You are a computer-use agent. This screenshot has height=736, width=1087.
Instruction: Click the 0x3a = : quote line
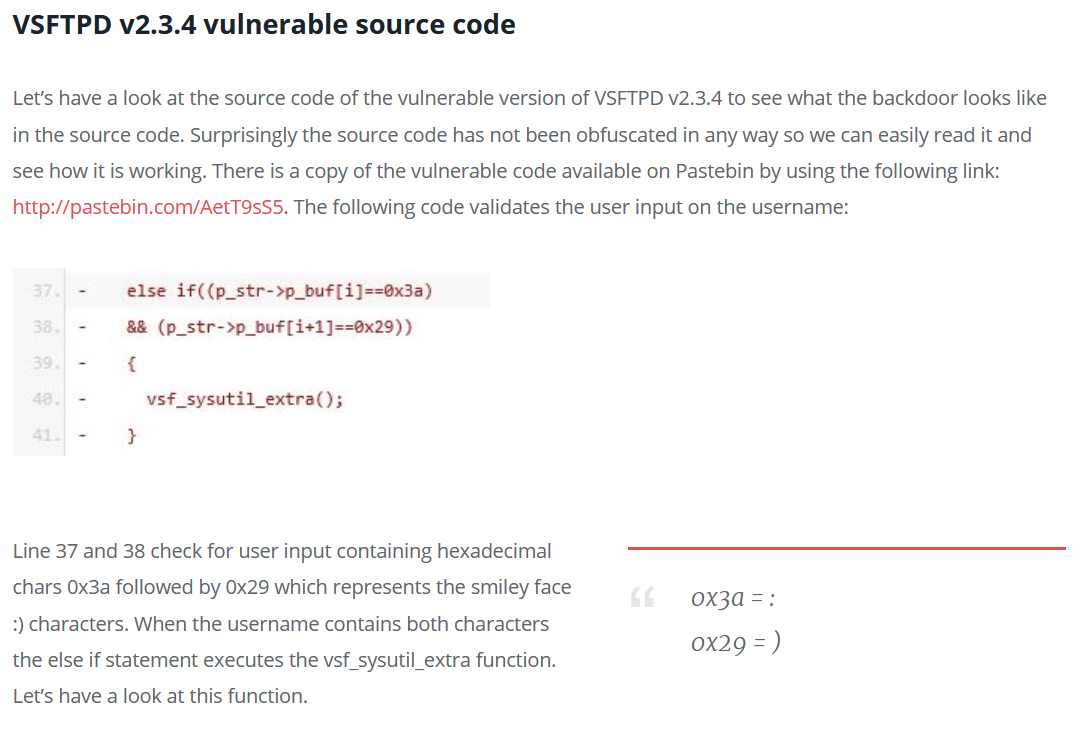point(733,597)
